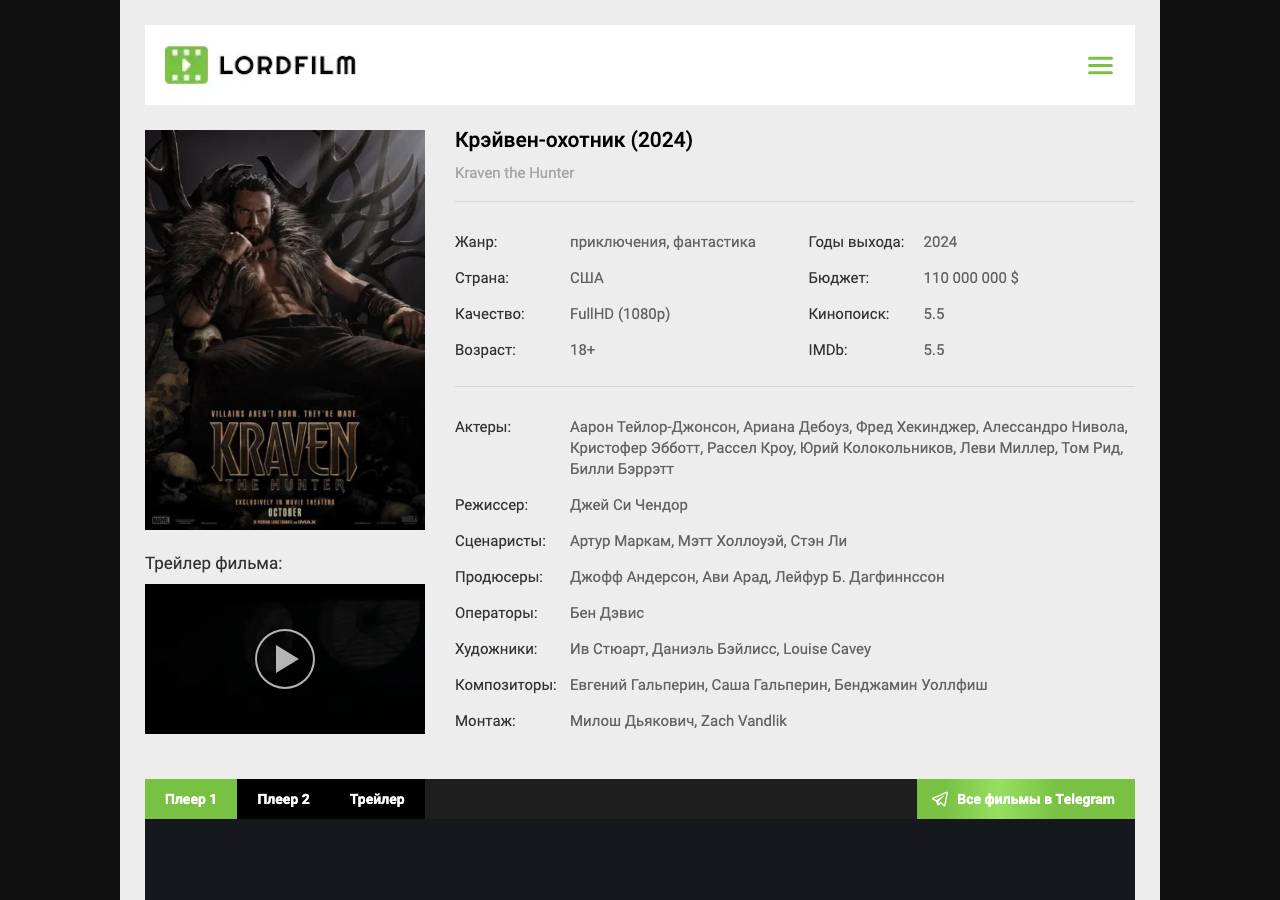
Task: Click the Kraven the Hunter poster
Action: click(x=285, y=330)
